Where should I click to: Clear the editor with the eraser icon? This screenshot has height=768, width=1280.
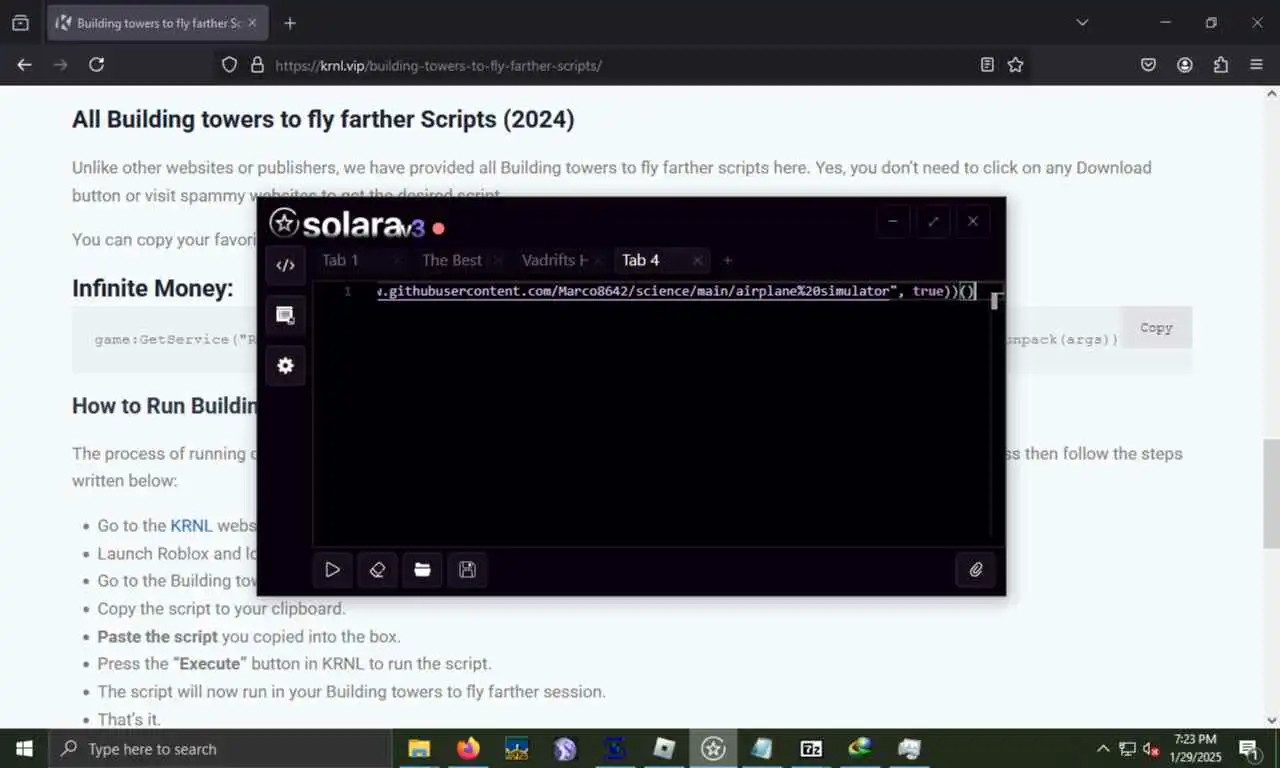click(377, 570)
